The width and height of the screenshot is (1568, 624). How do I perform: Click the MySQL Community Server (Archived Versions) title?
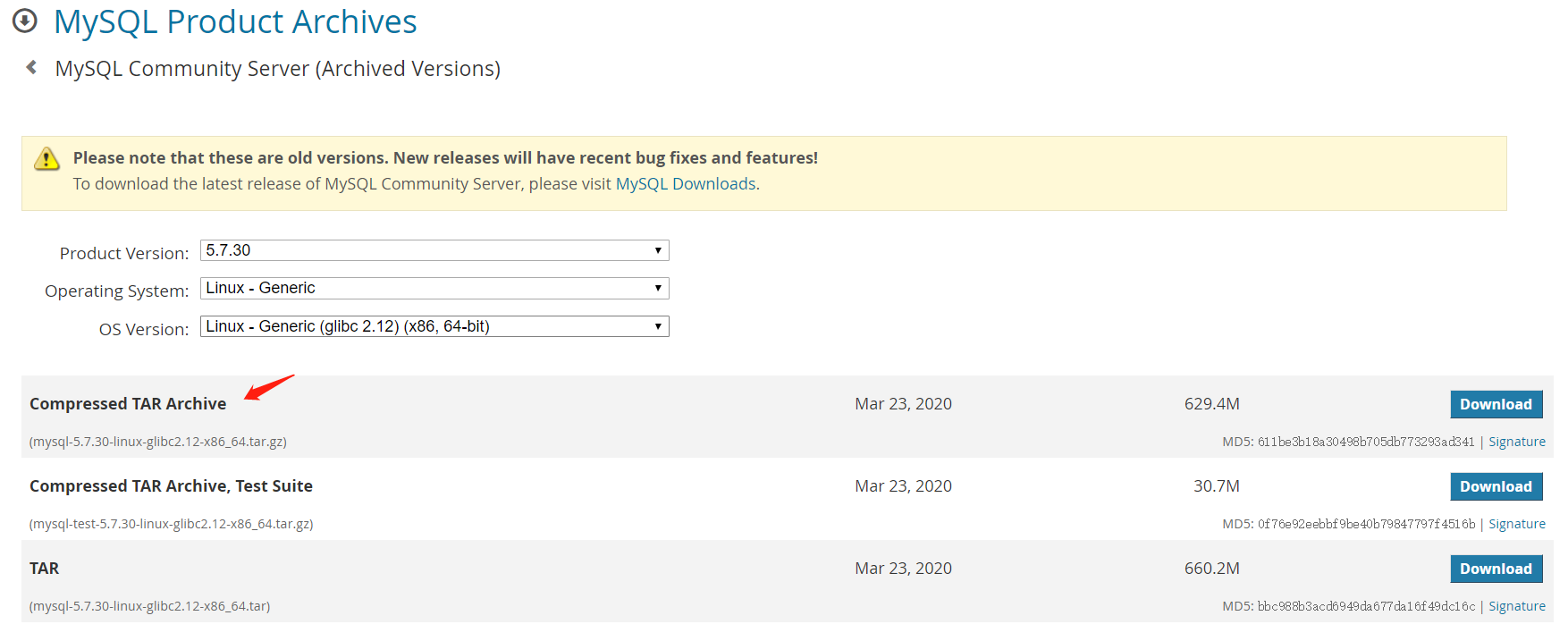(x=278, y=69)
